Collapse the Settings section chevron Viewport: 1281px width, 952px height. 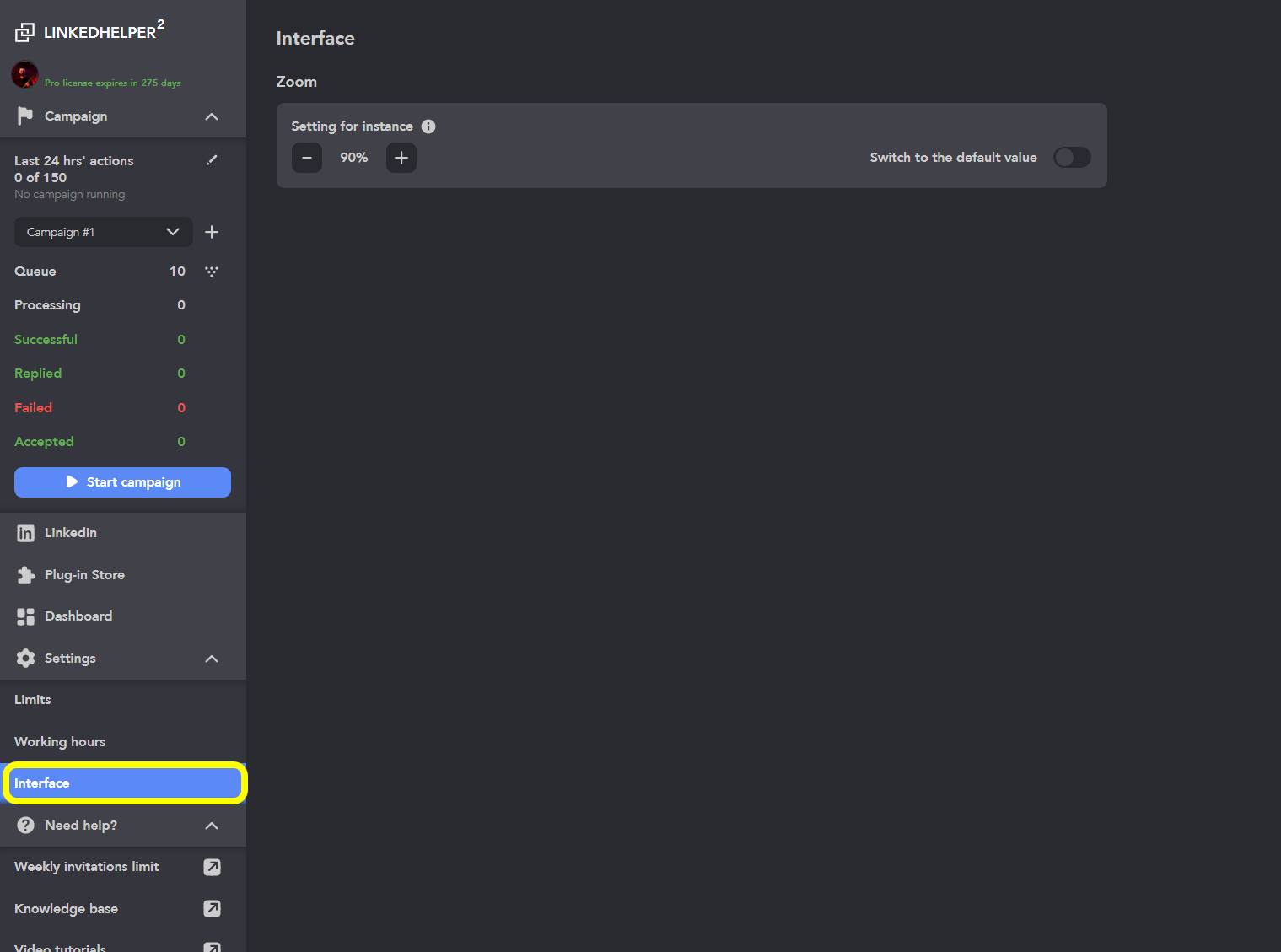pos(212,659)
